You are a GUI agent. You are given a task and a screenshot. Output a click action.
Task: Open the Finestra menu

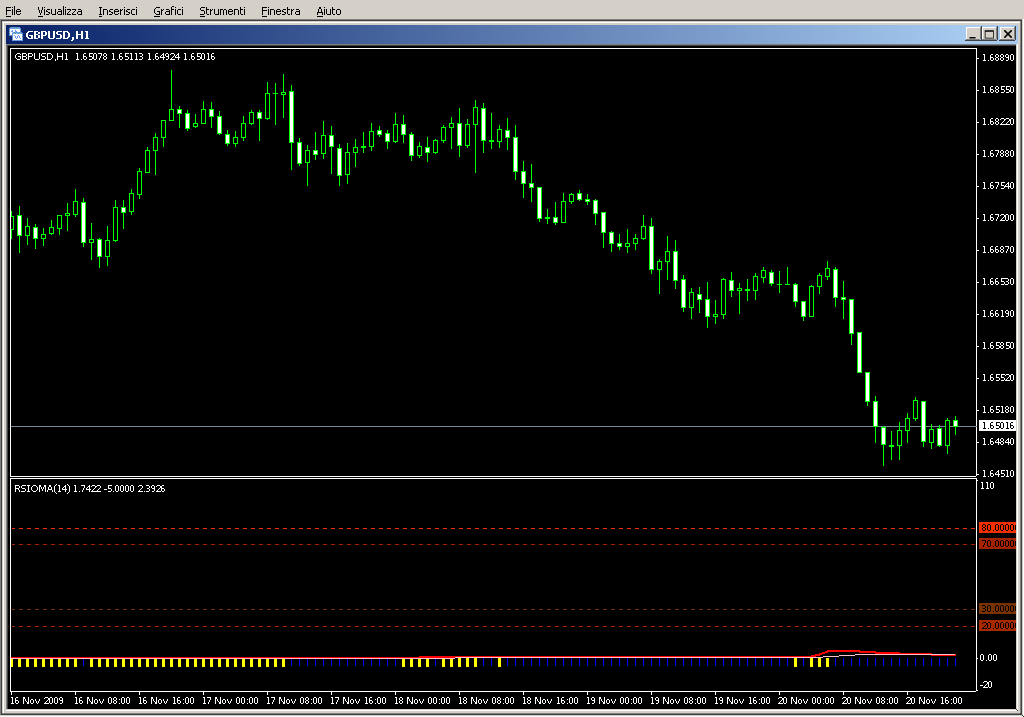pos(280,11)
